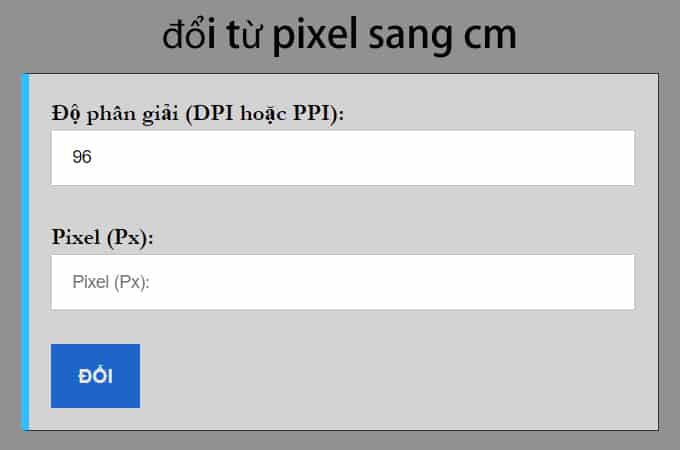The image size is (680, 450).
Task: Place cursor on the value 96
Action: point(82,158)
